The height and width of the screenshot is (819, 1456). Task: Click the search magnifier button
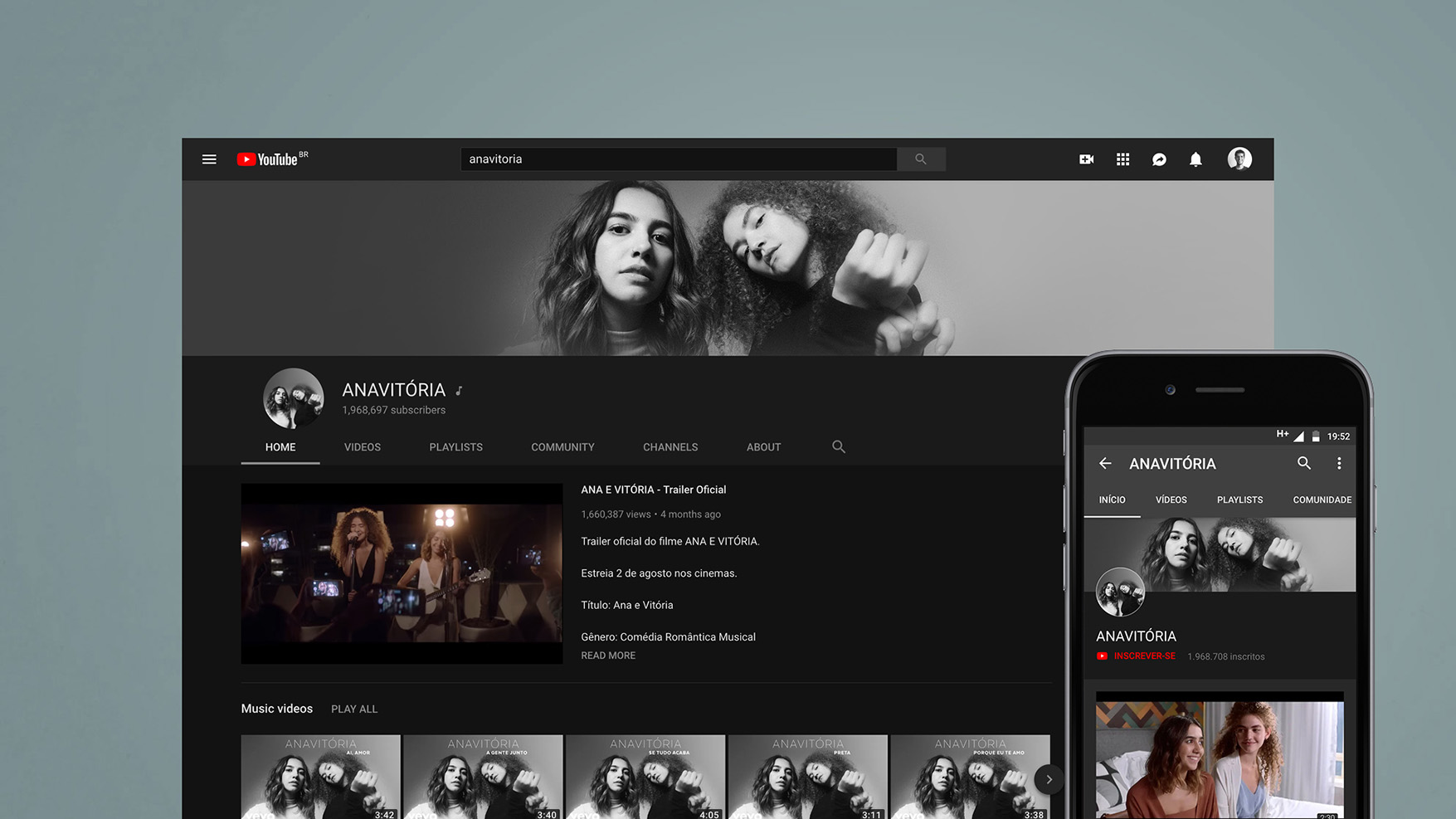[921, 159]
